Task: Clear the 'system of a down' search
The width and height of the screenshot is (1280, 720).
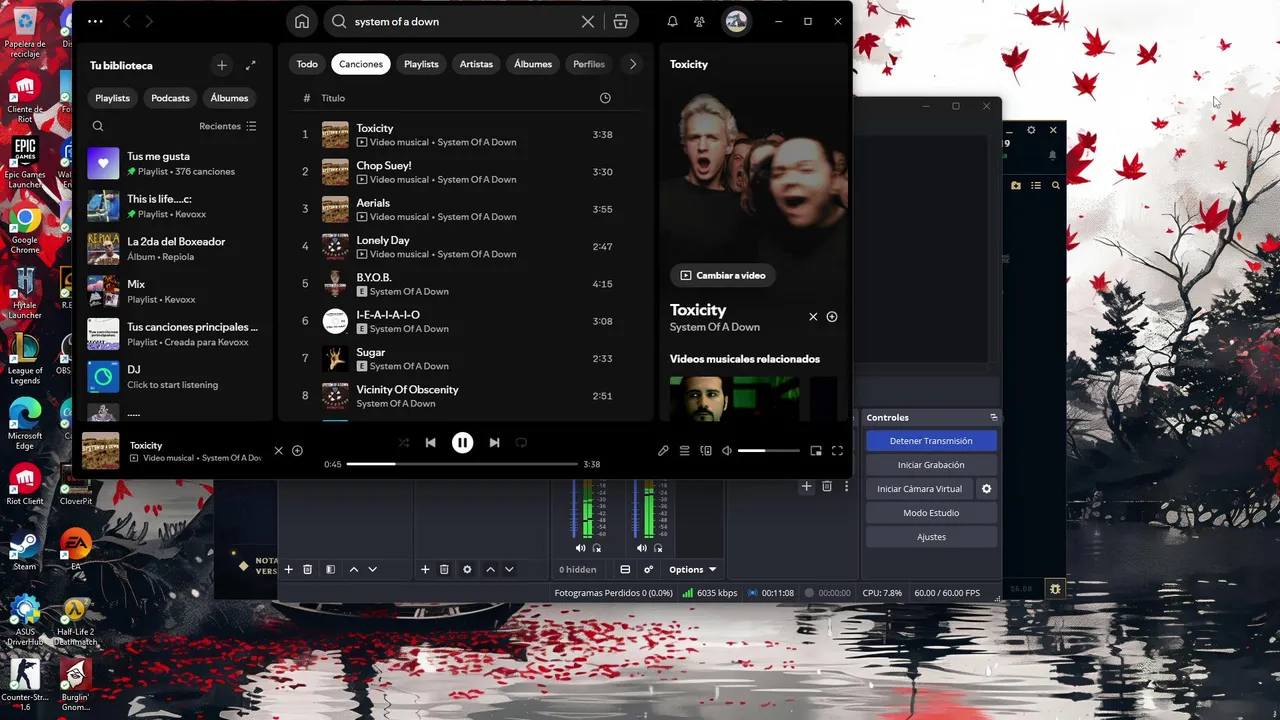Action: pyautogui.click(x=588, y=21)
